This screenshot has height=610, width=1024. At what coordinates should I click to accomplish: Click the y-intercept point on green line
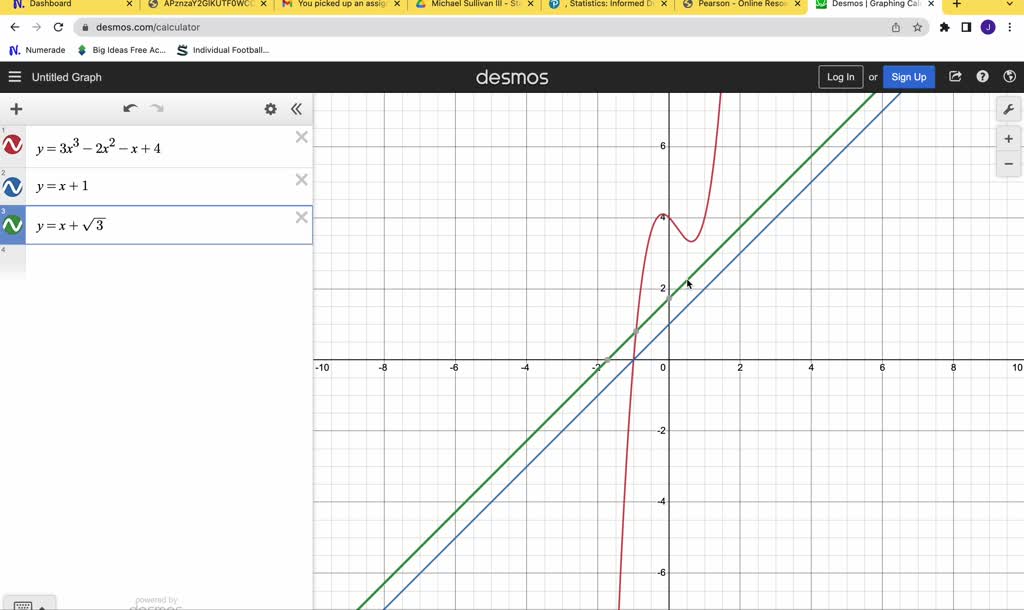click(x=669, y=298)
